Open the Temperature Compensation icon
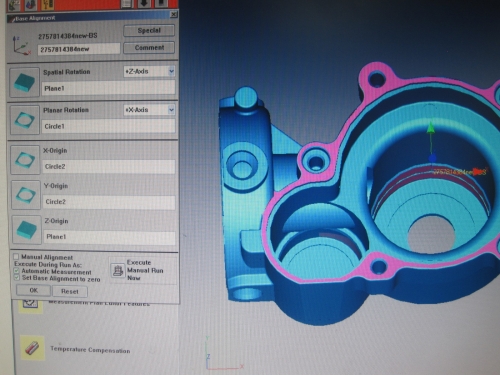The width and height of the screenshot is (500, 375). (32, 348)
